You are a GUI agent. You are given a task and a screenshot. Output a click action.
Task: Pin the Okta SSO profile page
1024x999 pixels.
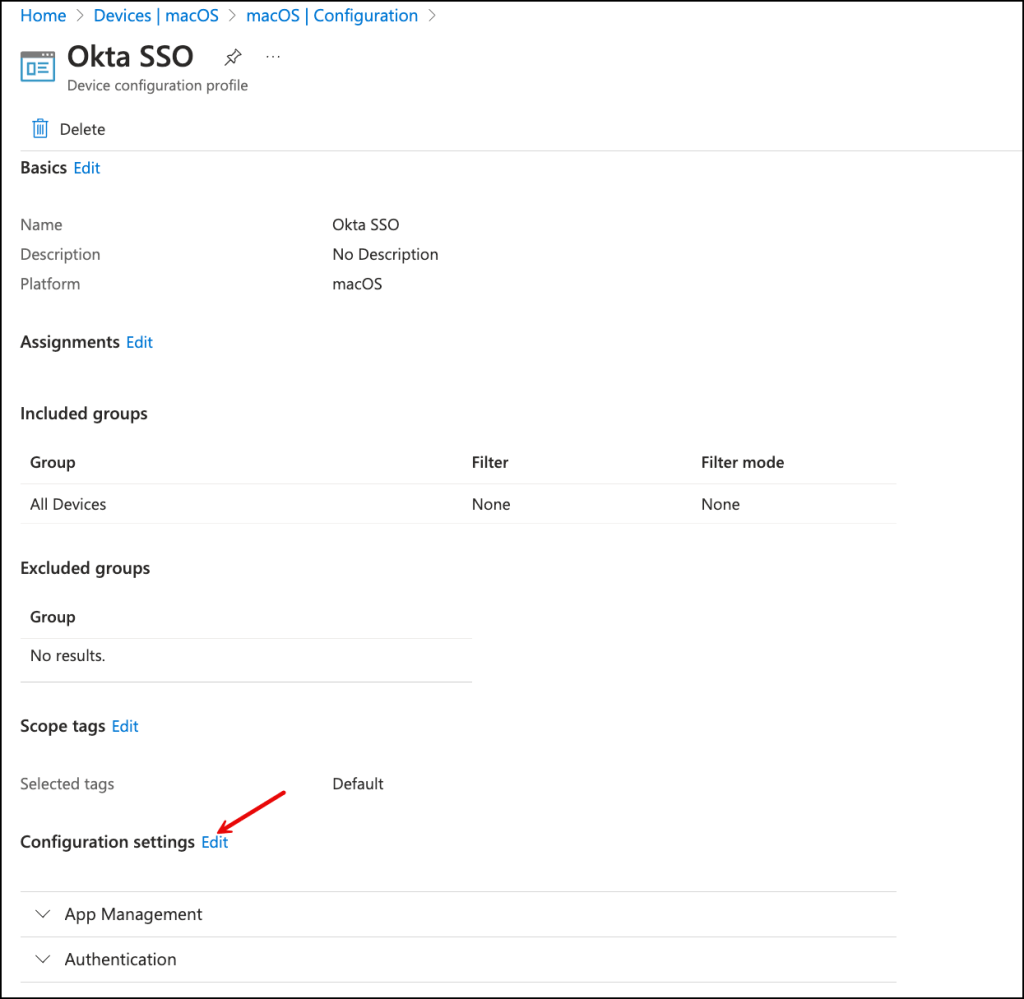click(233, 57)
